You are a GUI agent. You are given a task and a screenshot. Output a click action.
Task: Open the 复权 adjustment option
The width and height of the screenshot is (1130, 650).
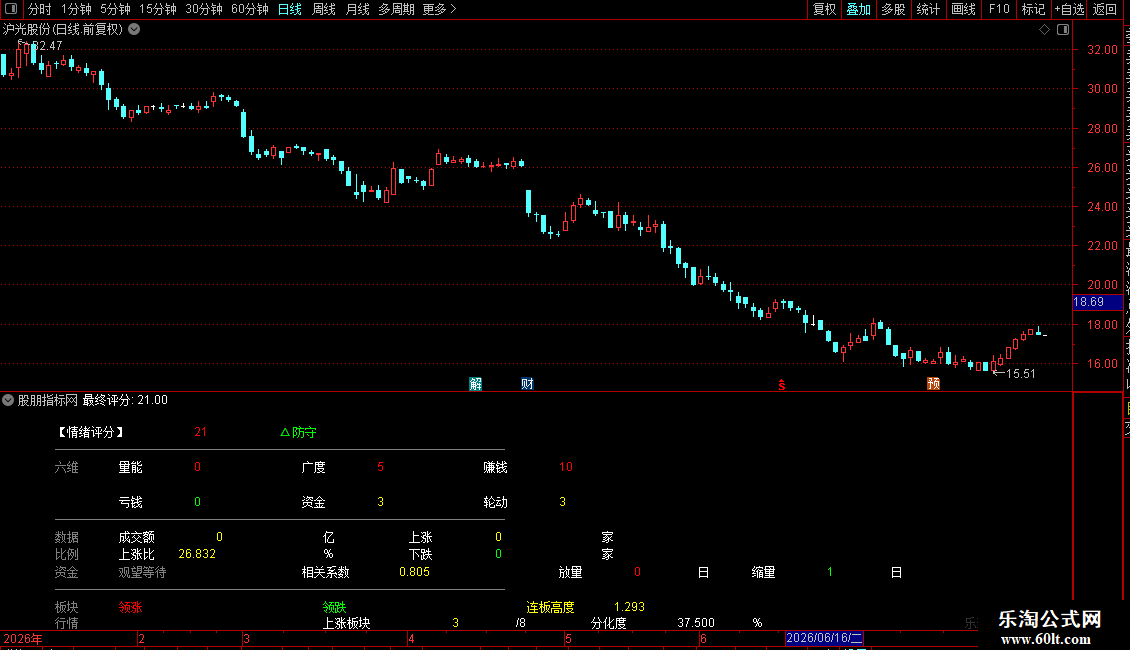tap(824, 9)
